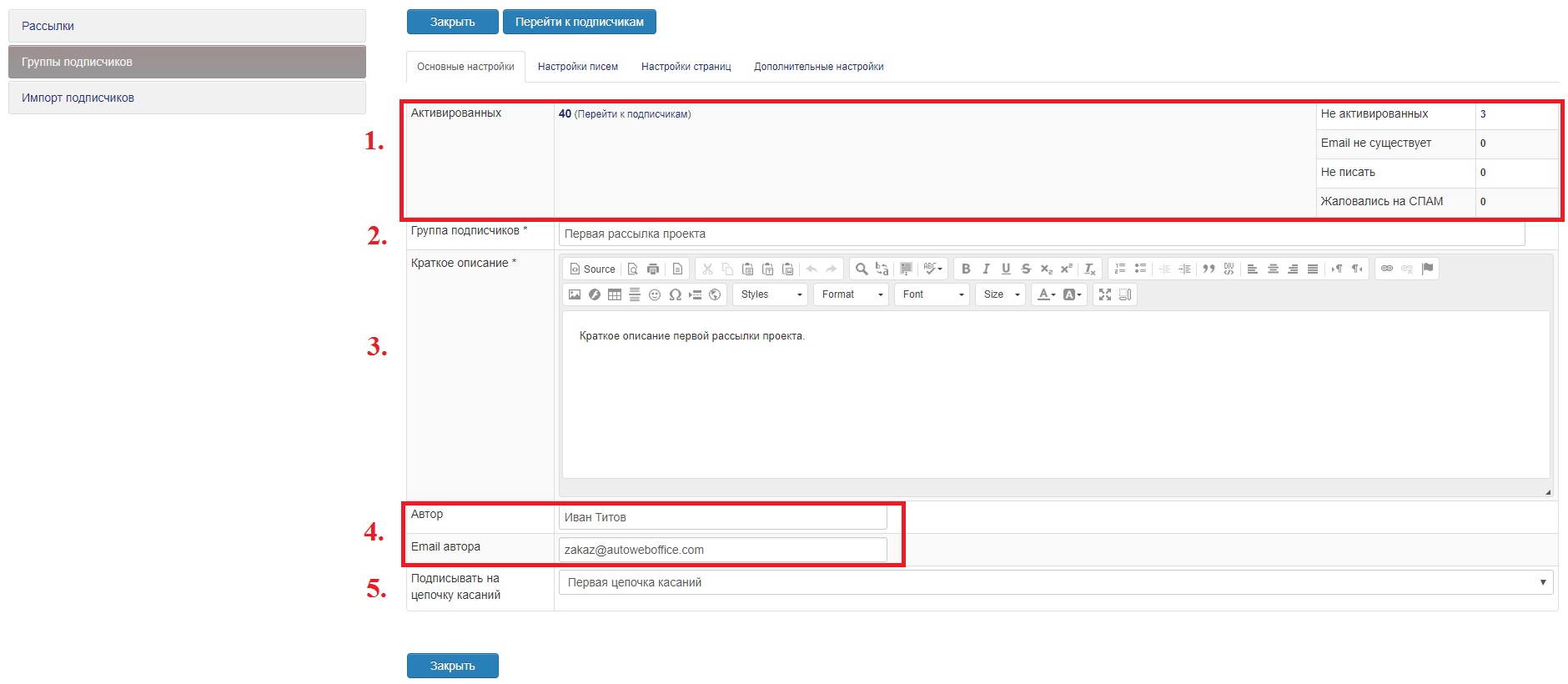Expand the Format dropdown

(x=852, y=294)
